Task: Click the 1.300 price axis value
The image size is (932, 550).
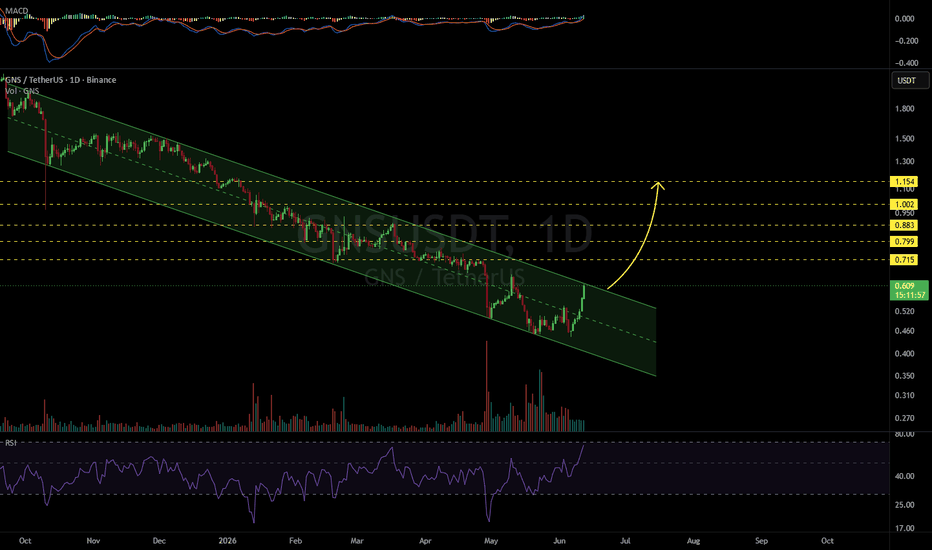Action: click(905, 161)
